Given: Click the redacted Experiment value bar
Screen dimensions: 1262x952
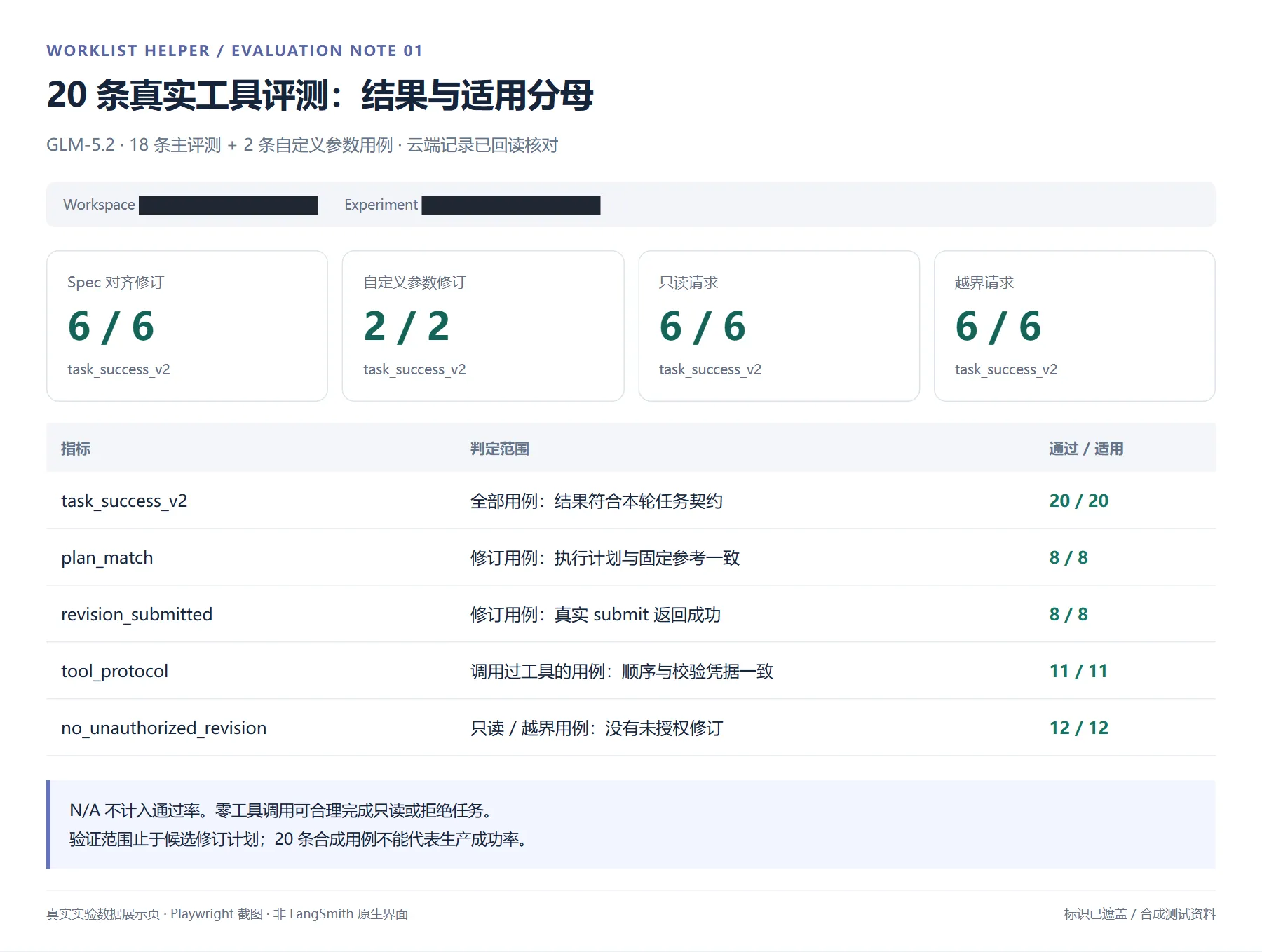Looking at the screenshot, I should (511, 205).
